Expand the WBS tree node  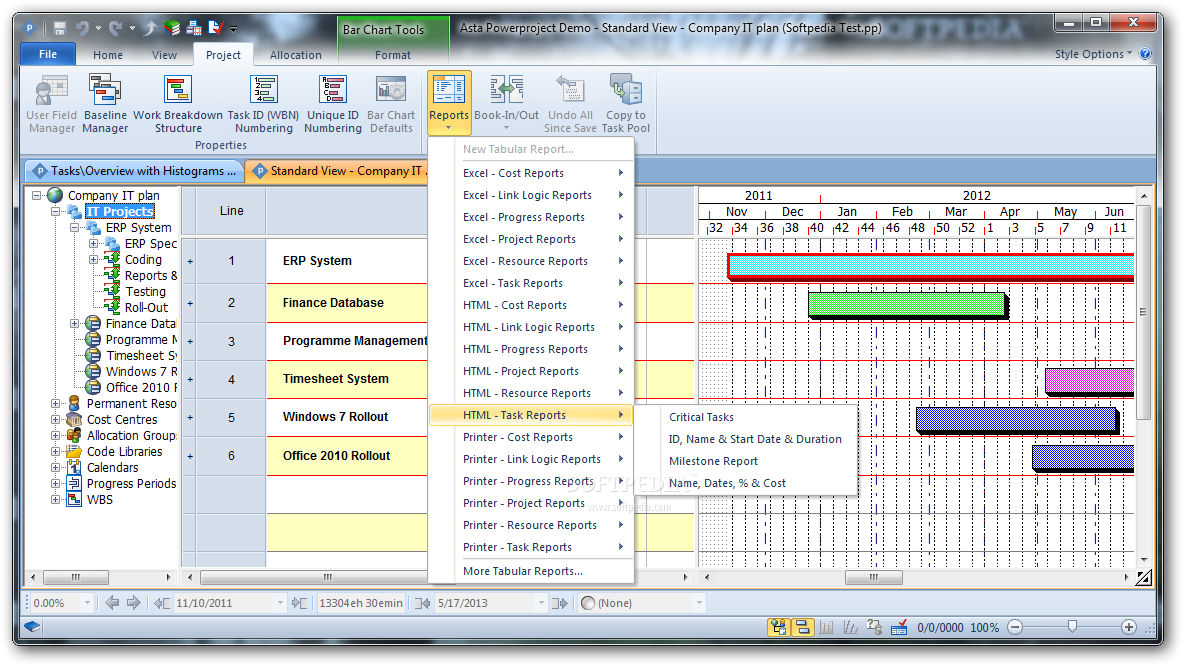coord(55,499)
